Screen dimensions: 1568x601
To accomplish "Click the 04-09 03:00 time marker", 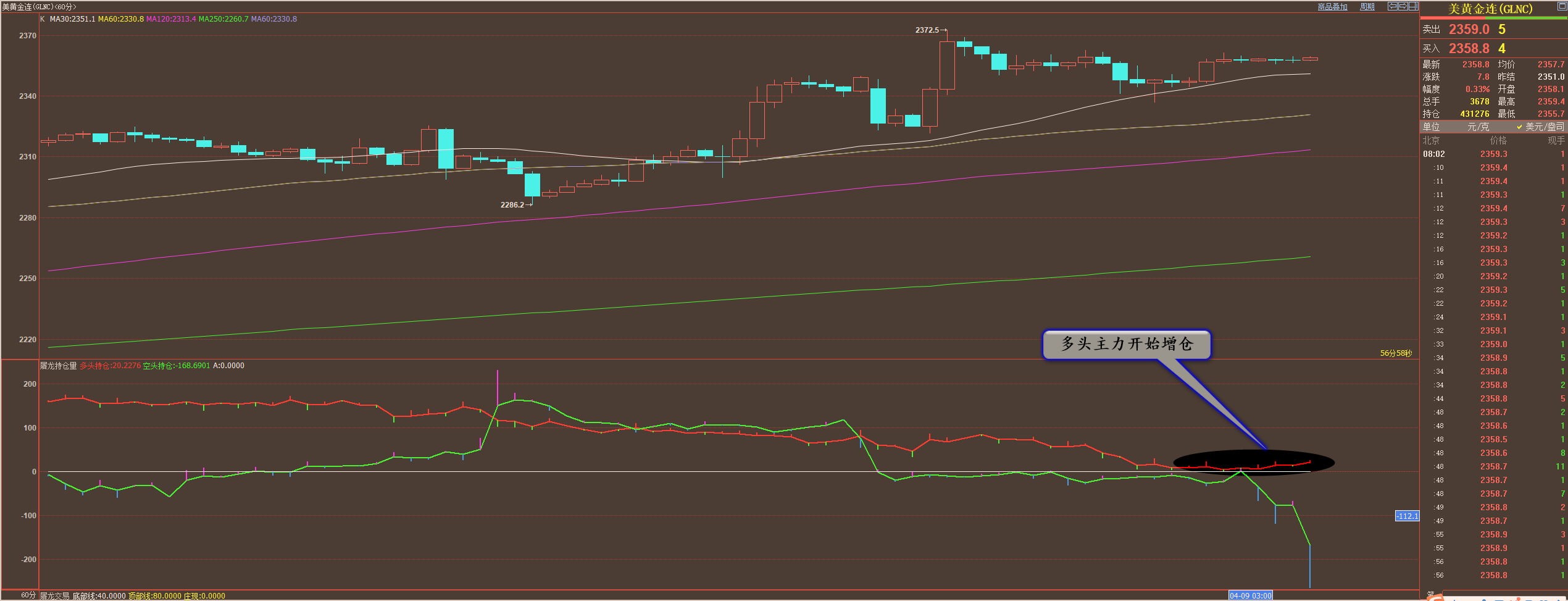I will pos(1251,595).
